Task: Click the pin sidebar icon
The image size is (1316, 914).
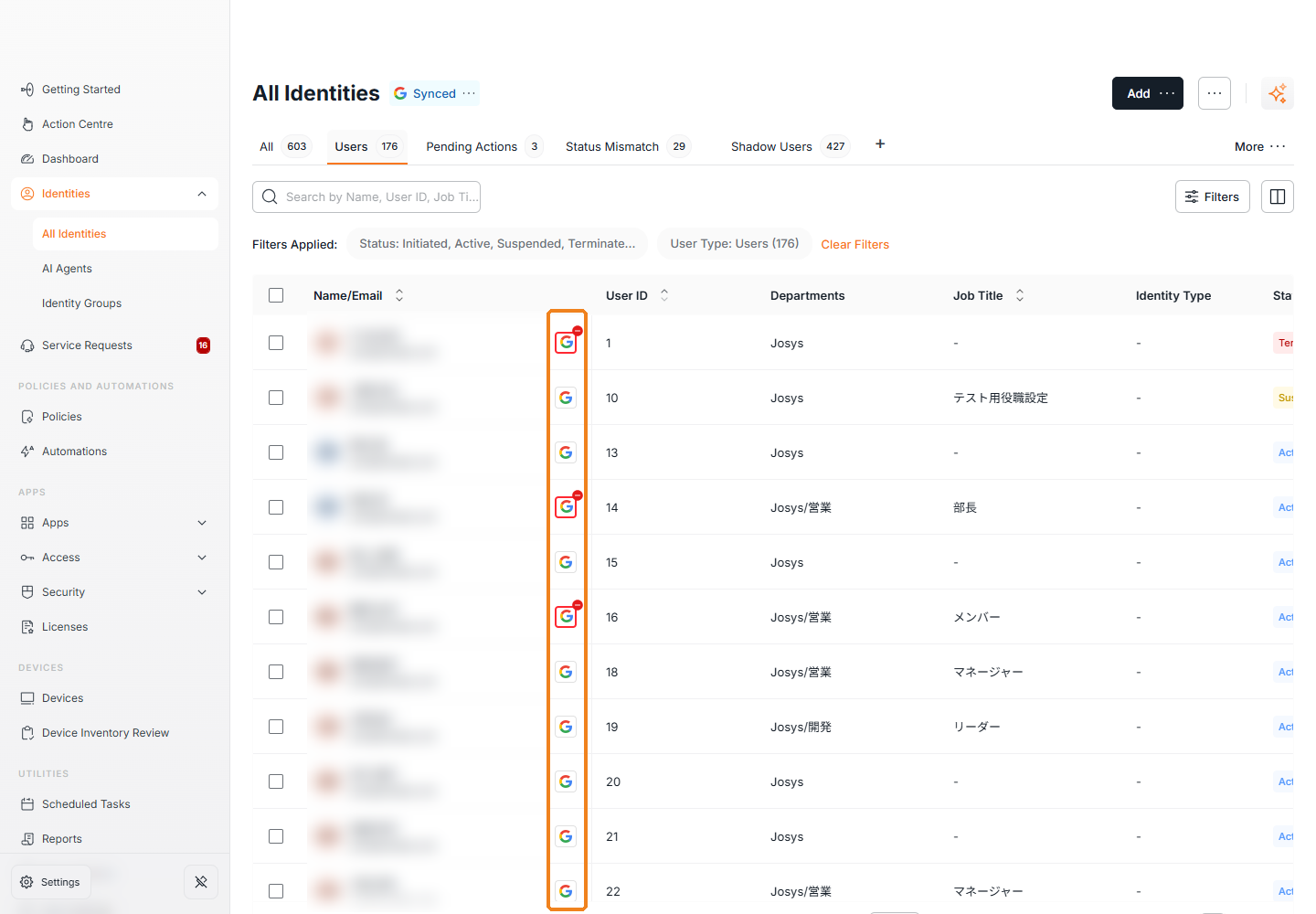Action: point(201,882)
